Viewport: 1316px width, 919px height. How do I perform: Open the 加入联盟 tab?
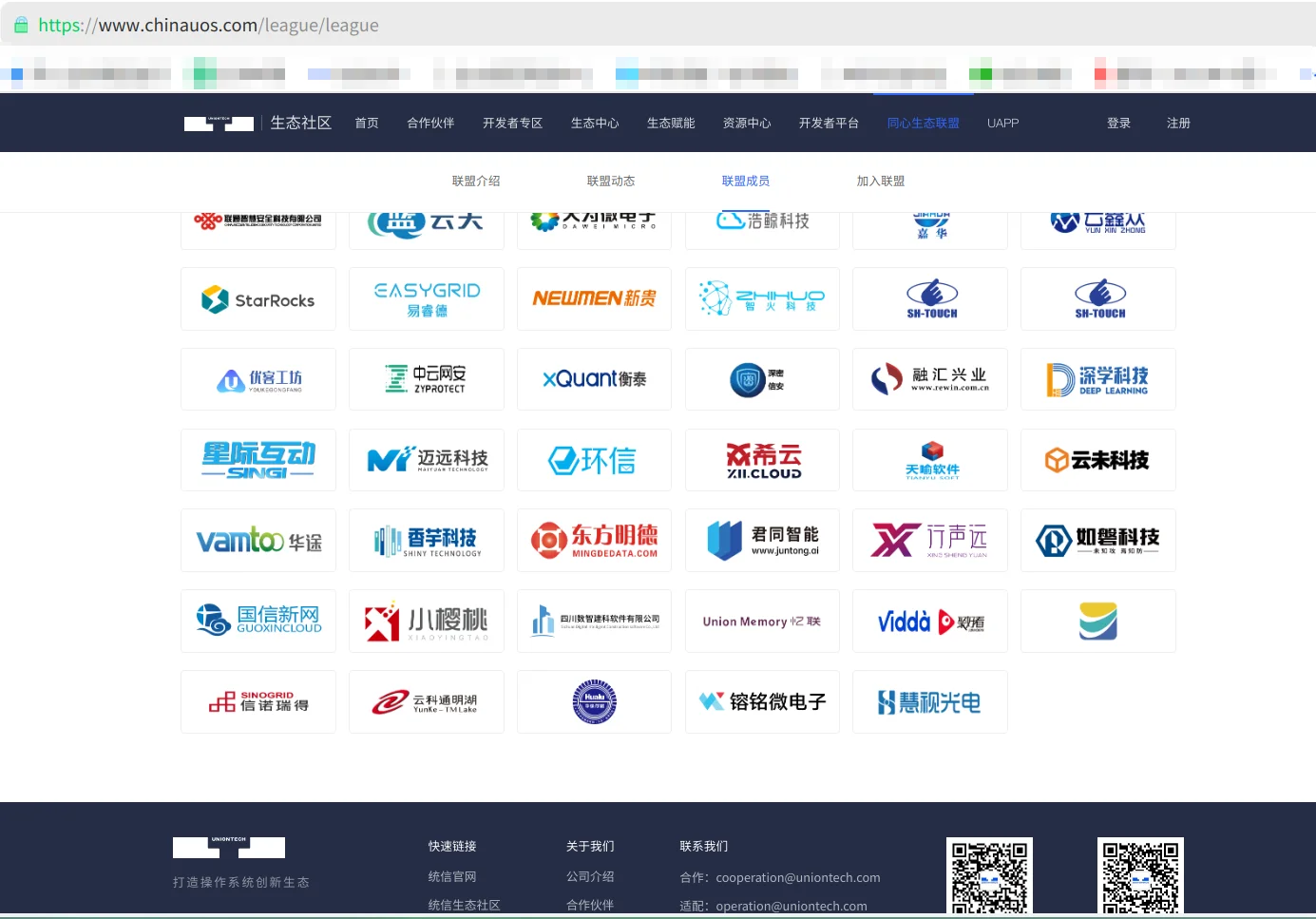click(x=881, y=181)
